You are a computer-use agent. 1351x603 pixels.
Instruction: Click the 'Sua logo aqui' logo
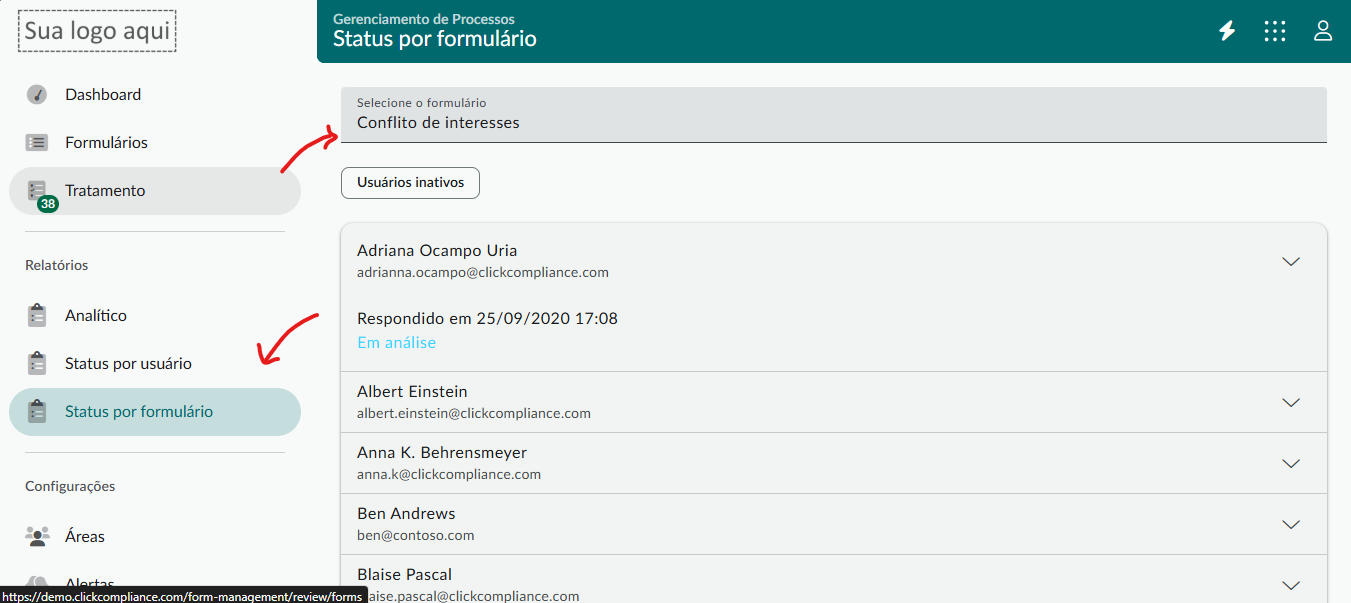point(98,31)
